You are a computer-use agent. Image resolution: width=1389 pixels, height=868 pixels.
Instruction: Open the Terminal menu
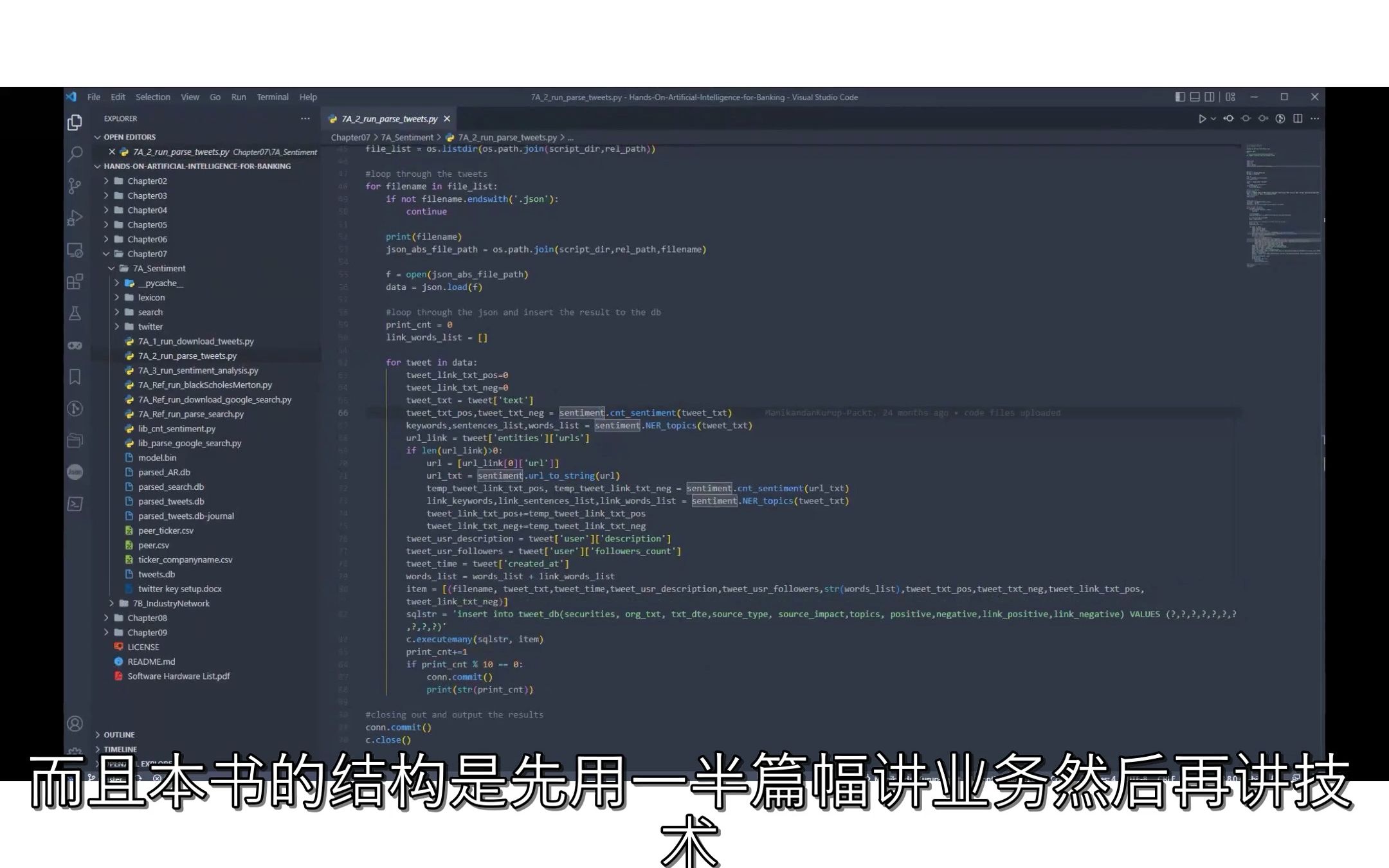click(272, 97)
